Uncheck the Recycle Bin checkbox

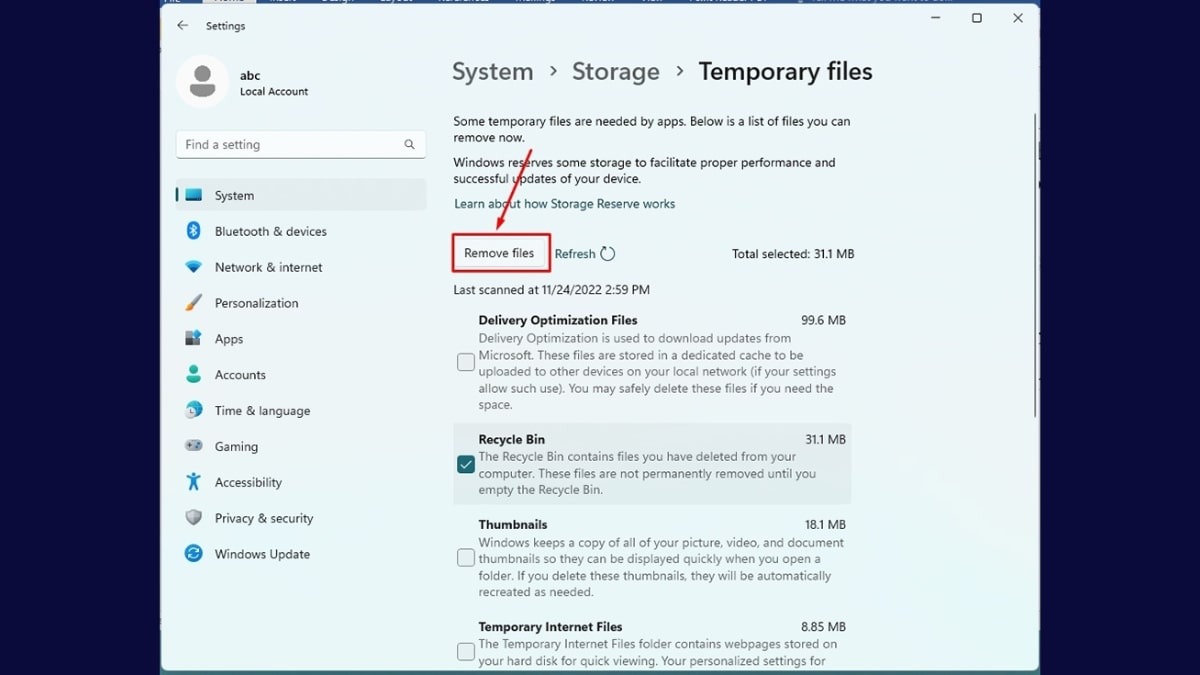tap(466, 465)
